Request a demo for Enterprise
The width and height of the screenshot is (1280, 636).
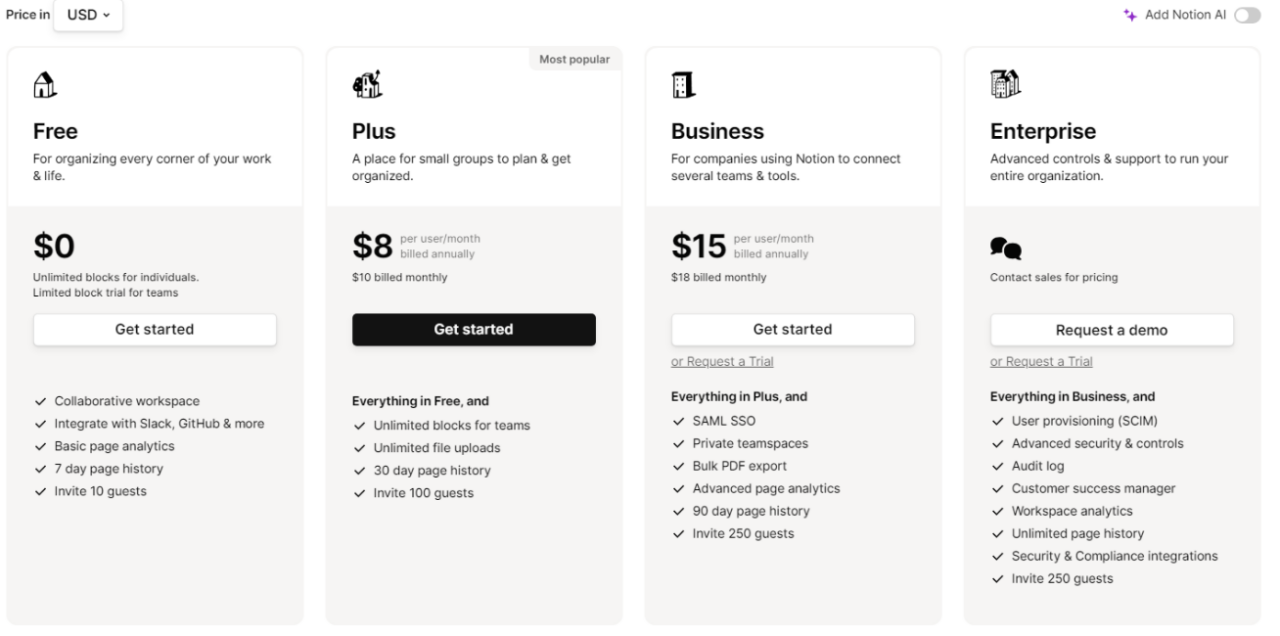point(1111,330)
